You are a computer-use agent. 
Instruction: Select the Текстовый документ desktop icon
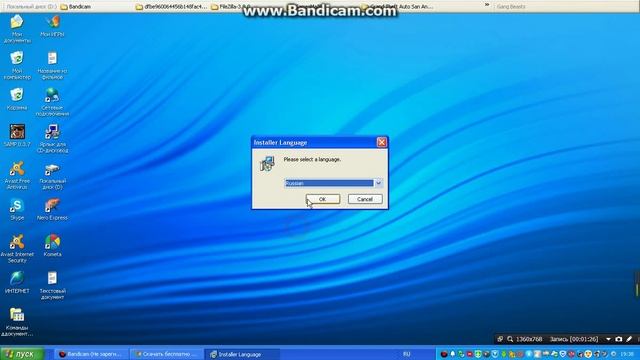[x=52, y=285]
